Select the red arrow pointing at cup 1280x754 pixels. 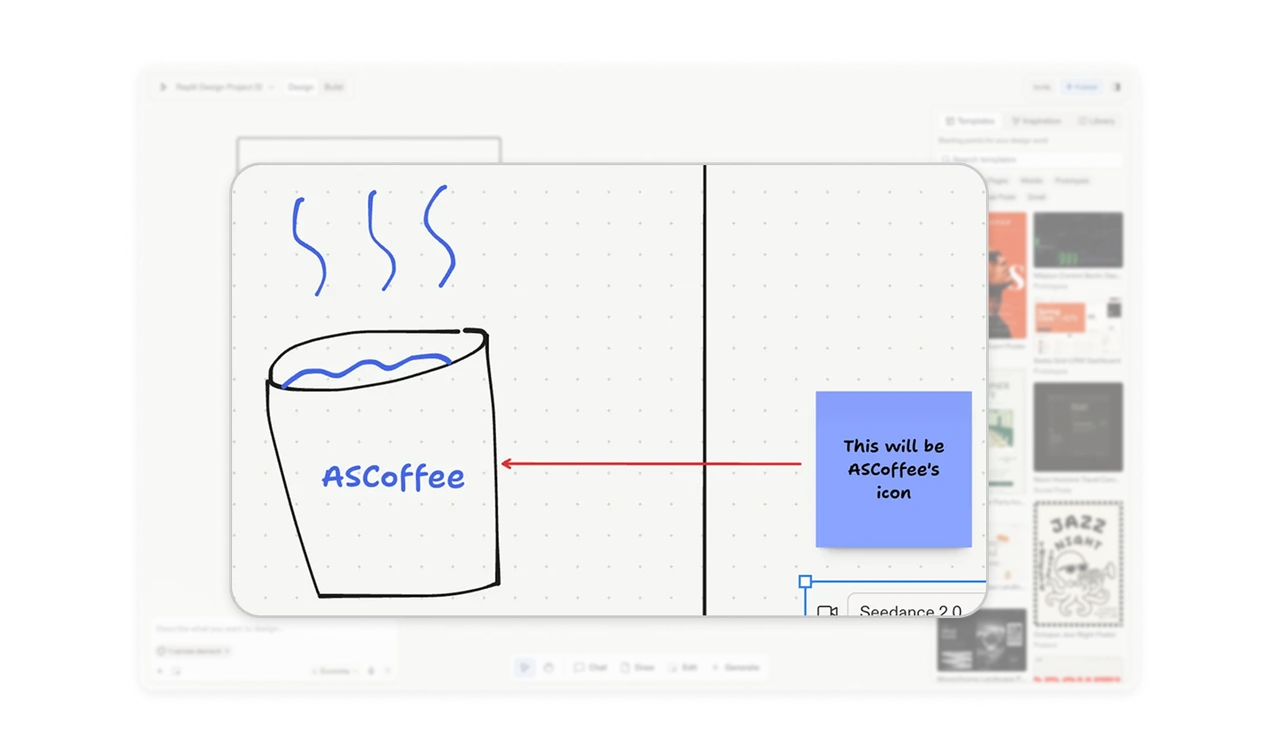click(651, 463)
